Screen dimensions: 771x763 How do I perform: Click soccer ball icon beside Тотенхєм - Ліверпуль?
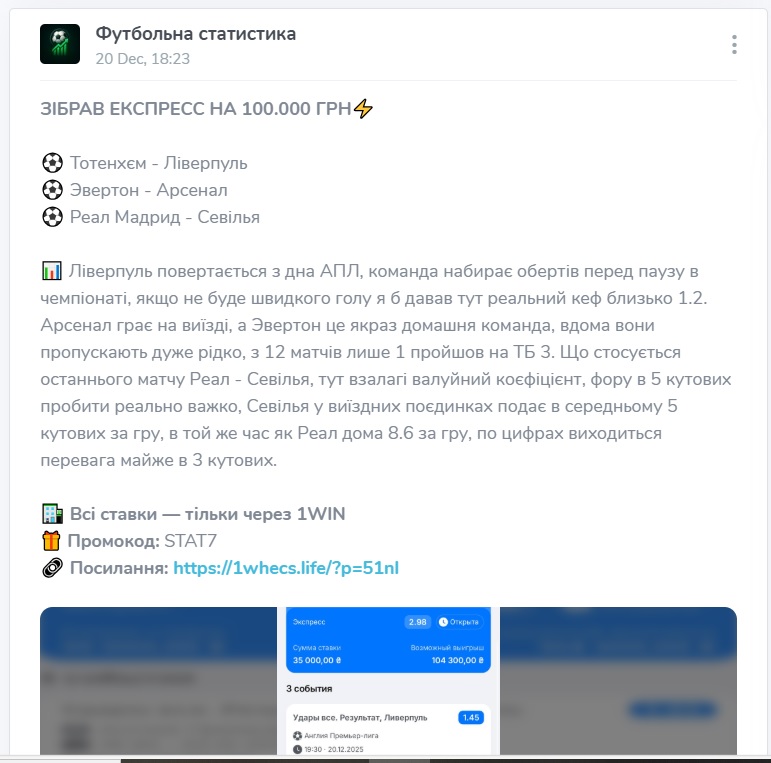(x=52, y=163)
